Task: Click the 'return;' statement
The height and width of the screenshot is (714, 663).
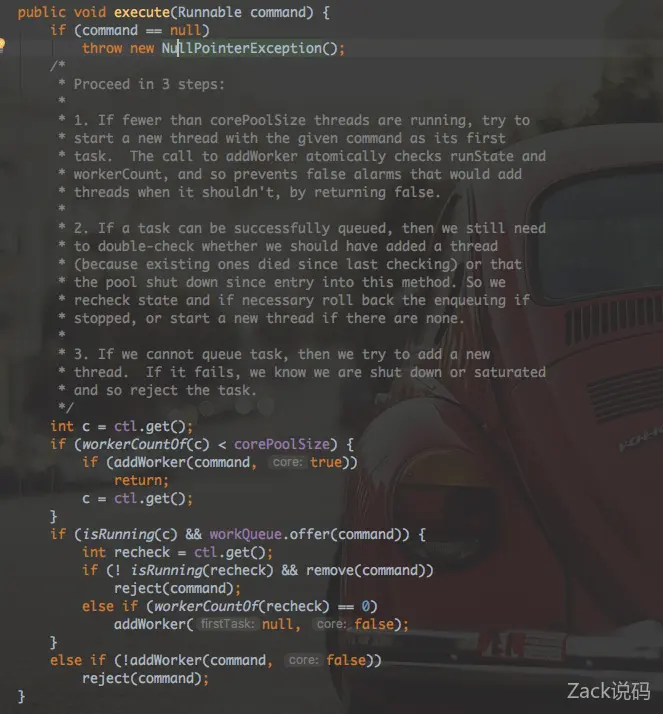Action: (x=141, y=480)
